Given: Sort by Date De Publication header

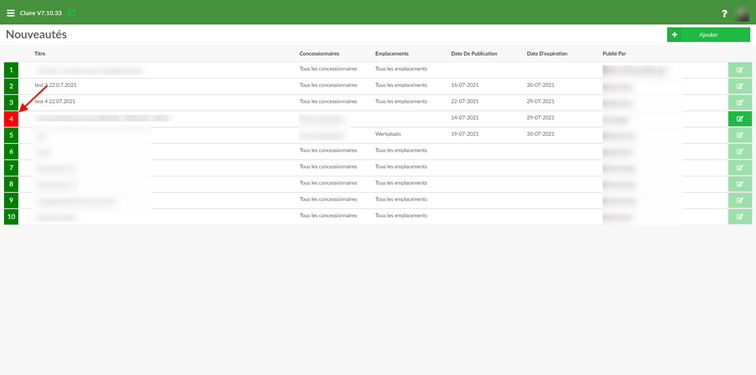Looking at the screenshot, I should (474, 54).
